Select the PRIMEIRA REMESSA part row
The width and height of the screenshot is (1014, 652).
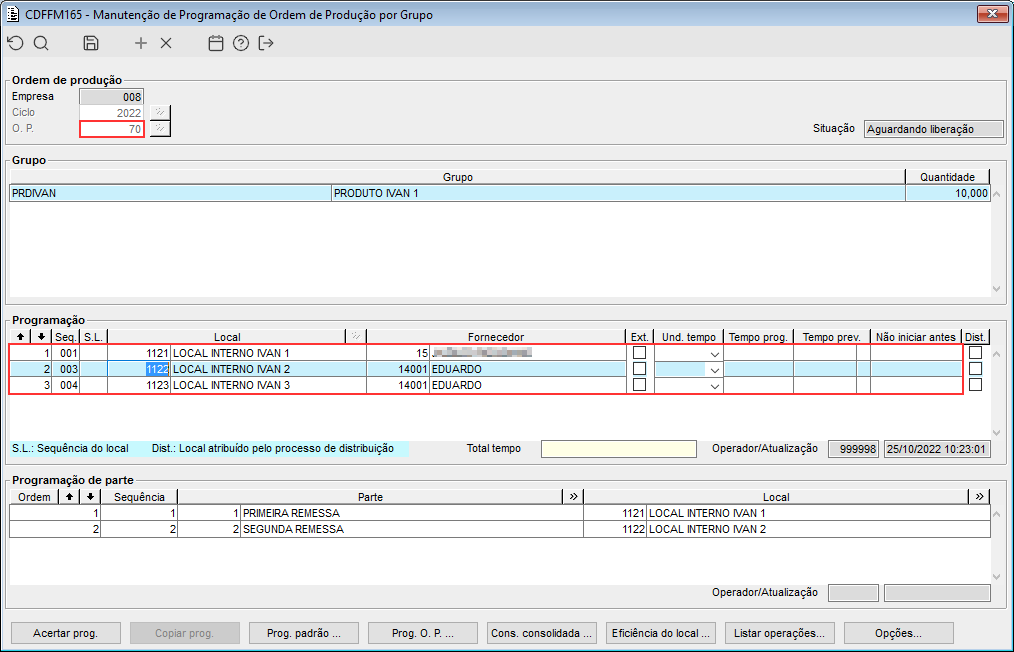(x=499, y=513)
